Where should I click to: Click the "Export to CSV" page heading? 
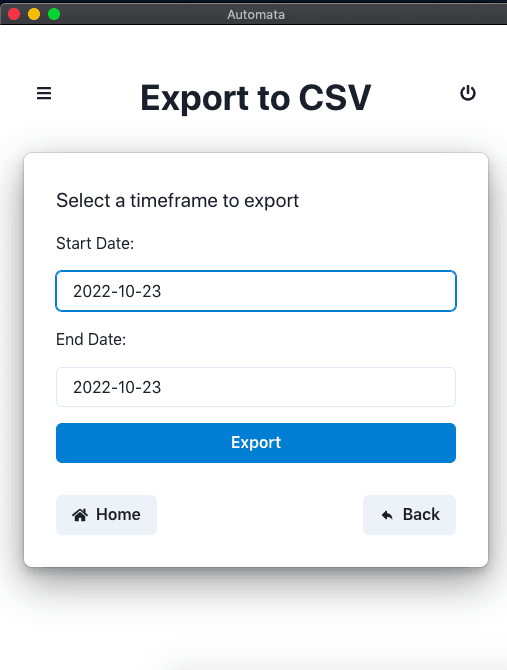[255, 98]
